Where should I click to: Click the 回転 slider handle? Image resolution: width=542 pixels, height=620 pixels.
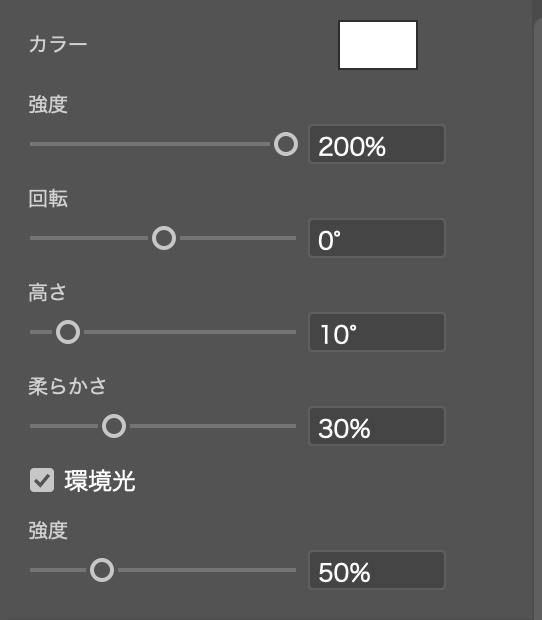[164, 238]
